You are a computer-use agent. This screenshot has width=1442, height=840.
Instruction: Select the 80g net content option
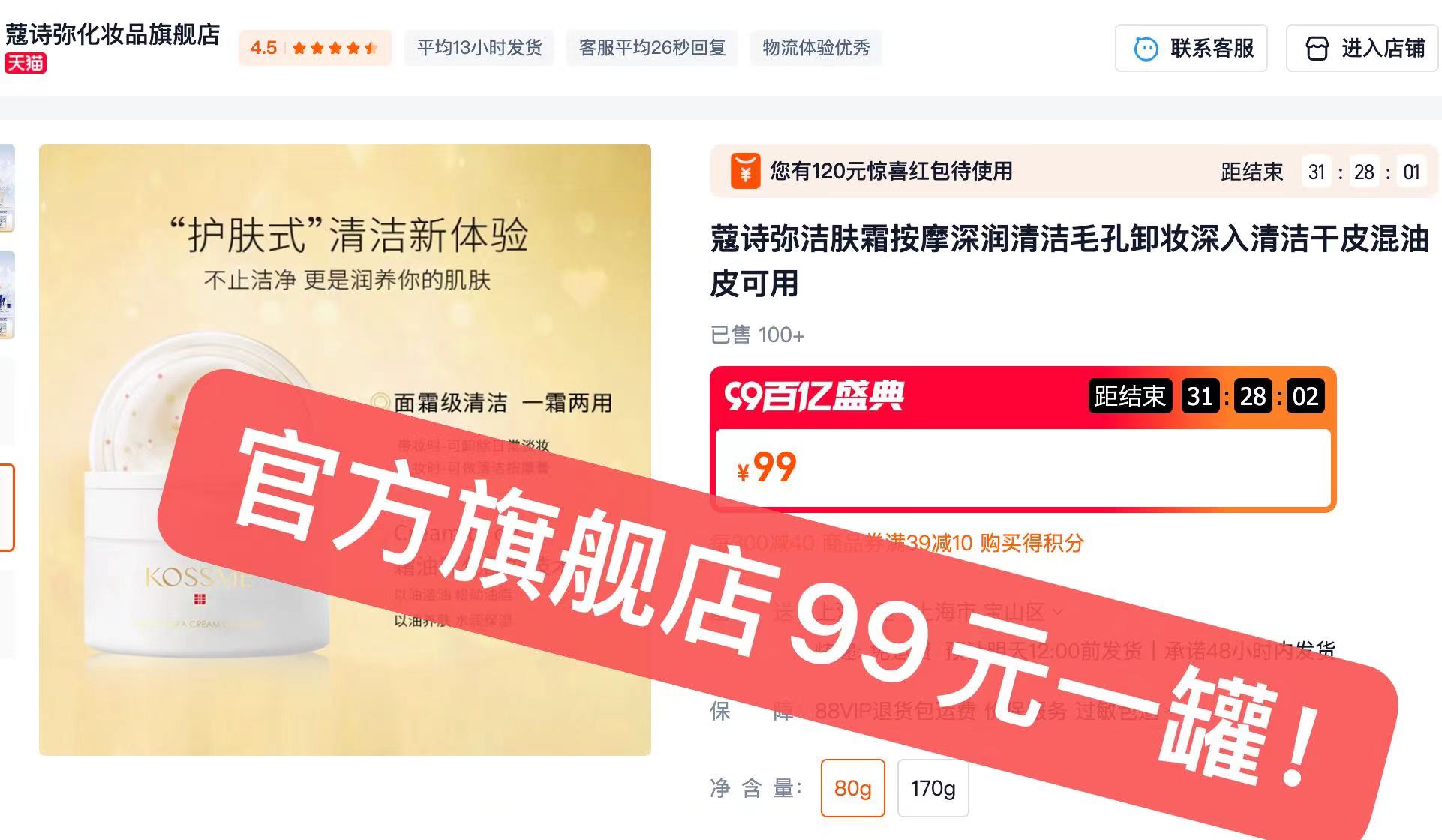[x=852, y=788]
